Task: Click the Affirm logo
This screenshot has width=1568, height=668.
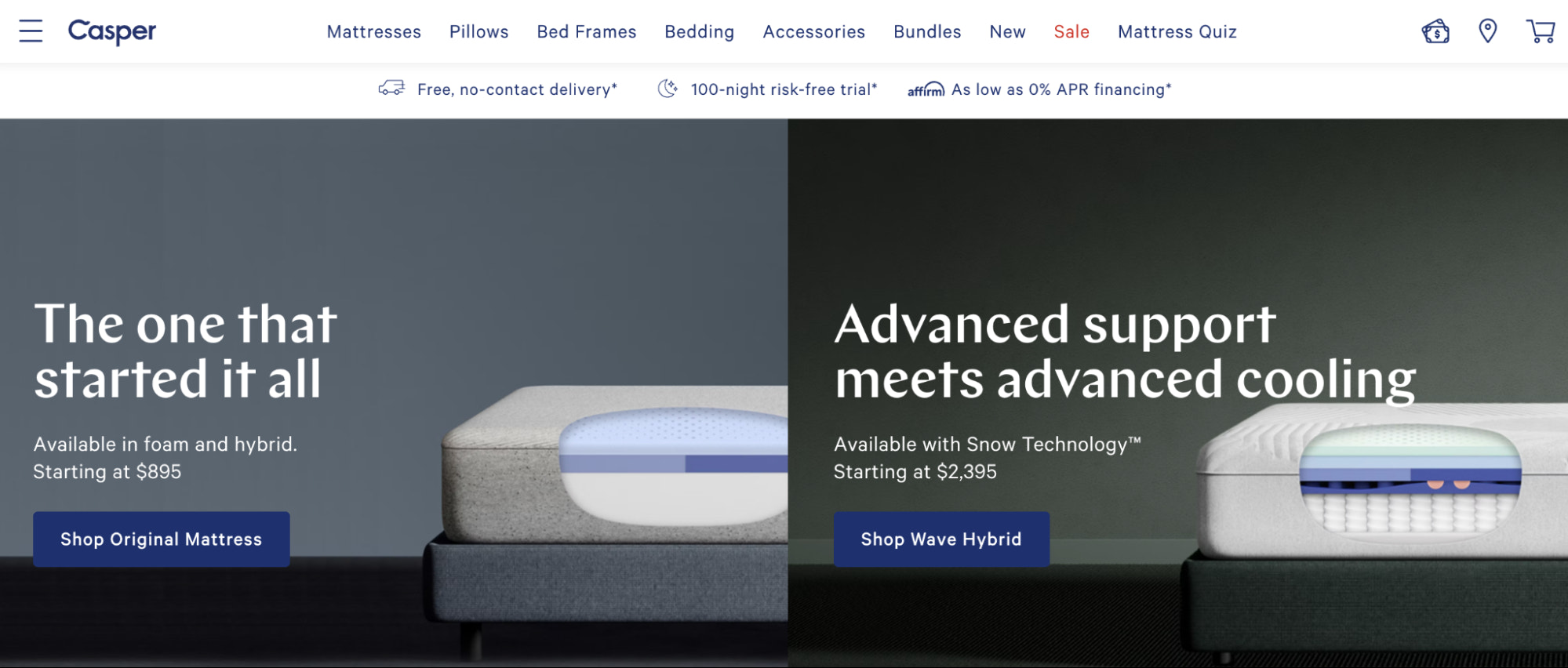Action: click(x=926, y=90)
